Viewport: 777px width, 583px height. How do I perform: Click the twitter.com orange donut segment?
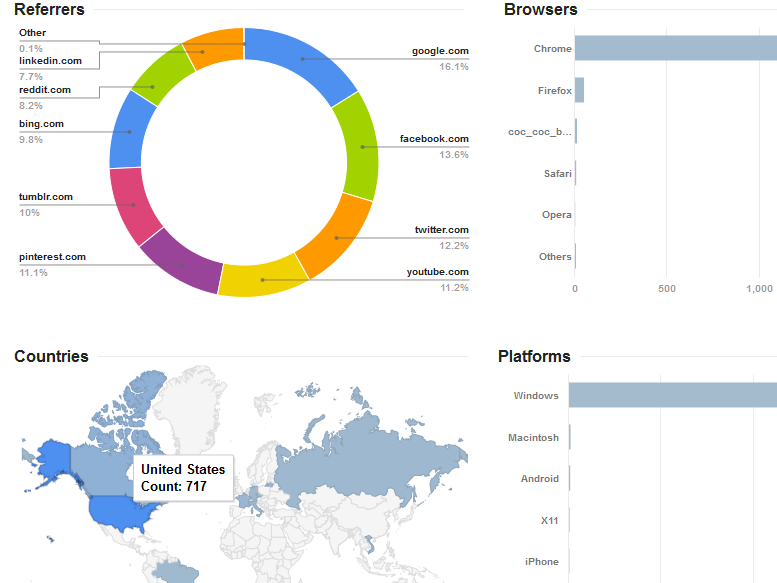pos(336,238)
